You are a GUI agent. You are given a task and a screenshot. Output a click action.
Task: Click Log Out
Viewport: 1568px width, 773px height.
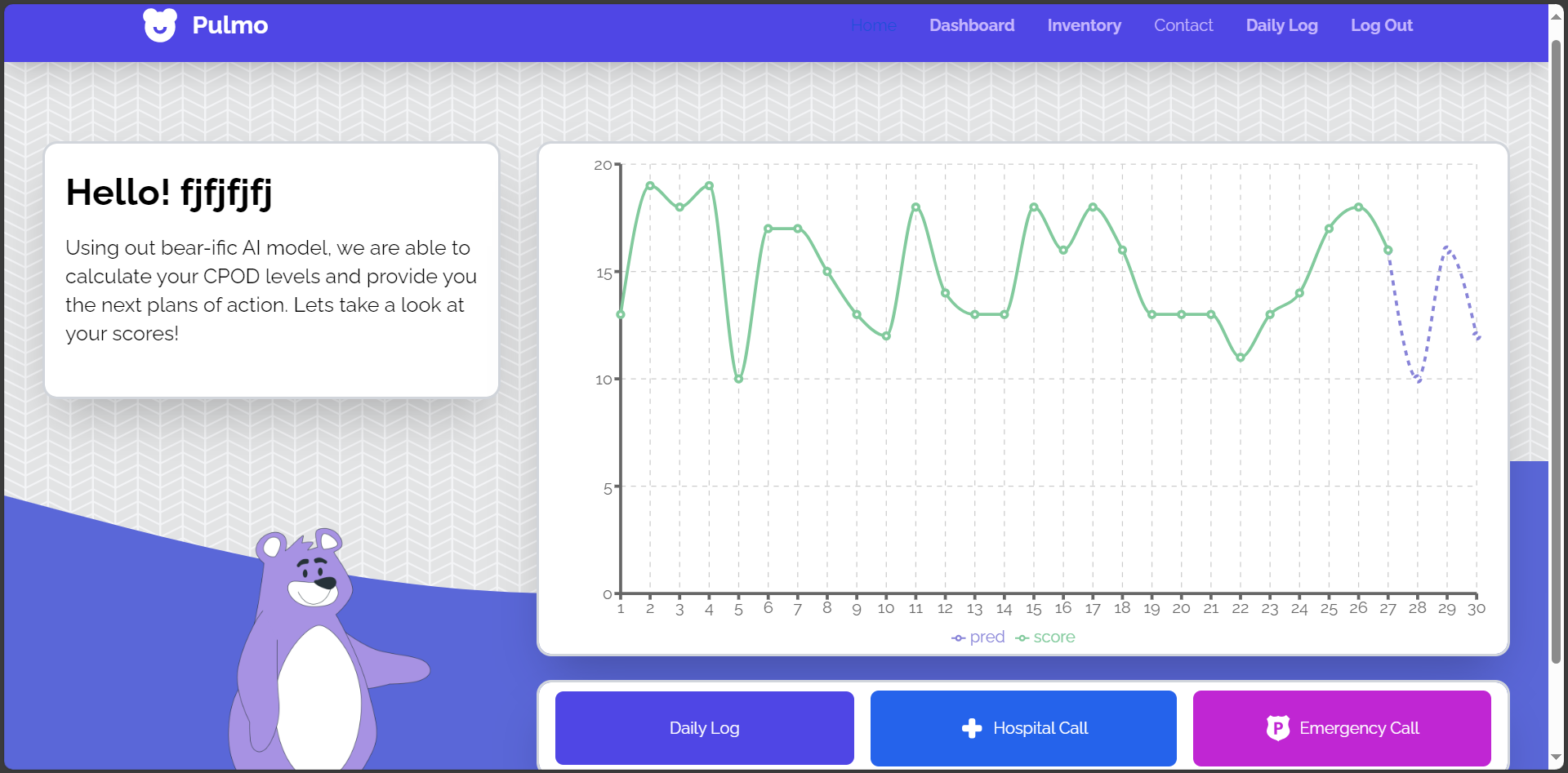coord(1382,25)
